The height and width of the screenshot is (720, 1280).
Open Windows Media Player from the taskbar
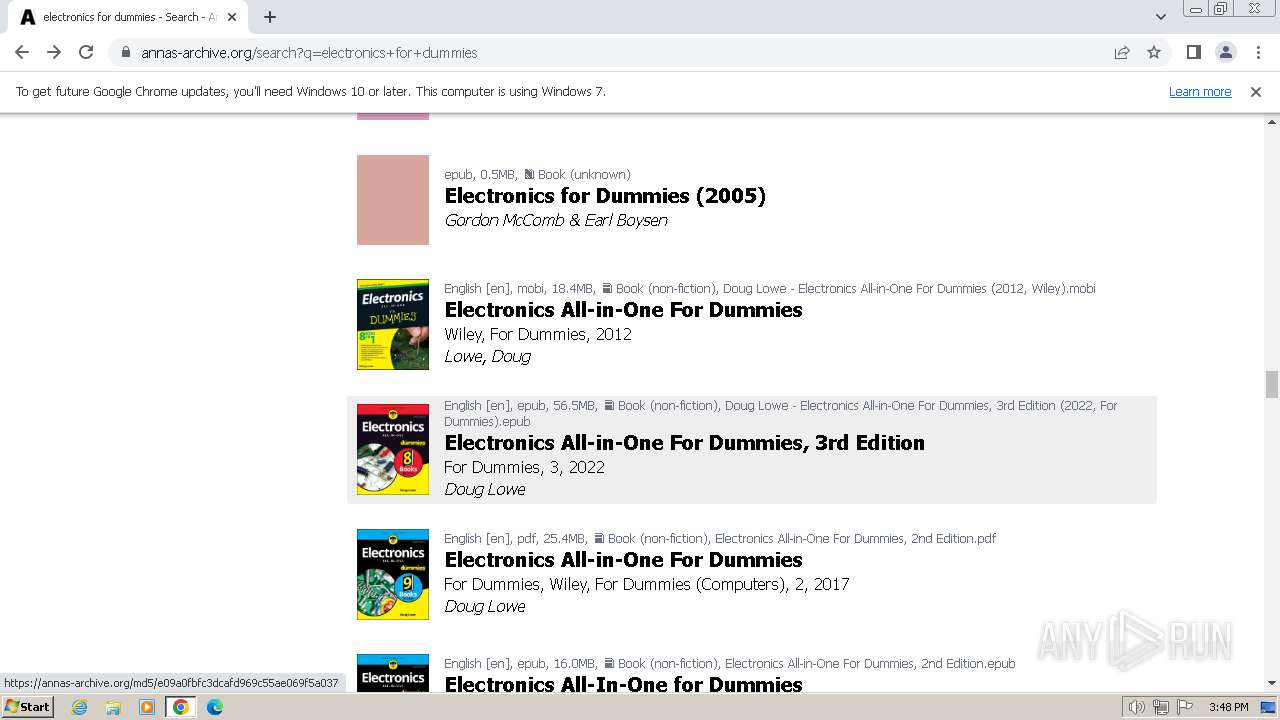(x=147, y=707)
